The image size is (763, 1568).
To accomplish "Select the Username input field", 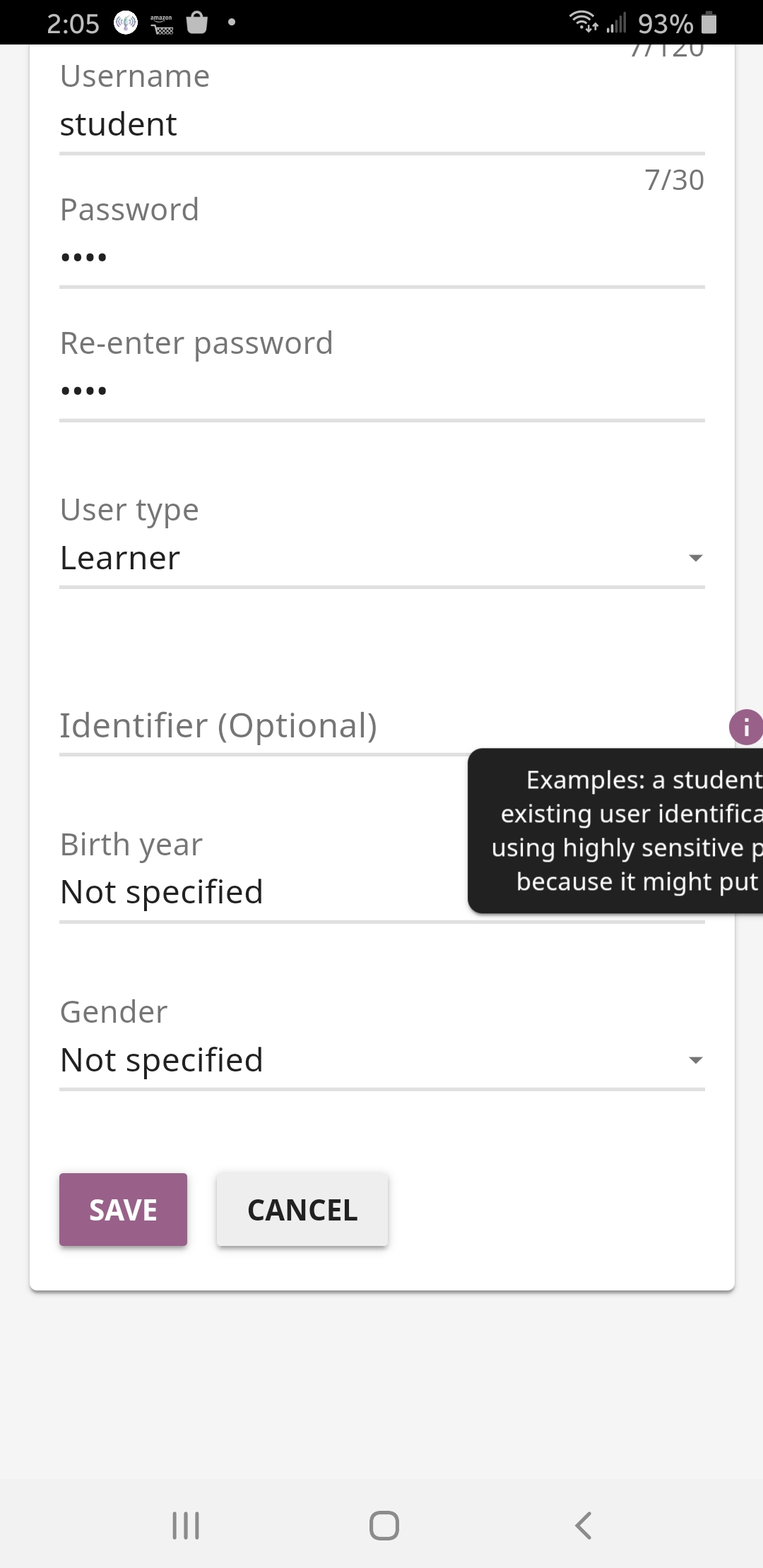I will click(x=283, y=124).
